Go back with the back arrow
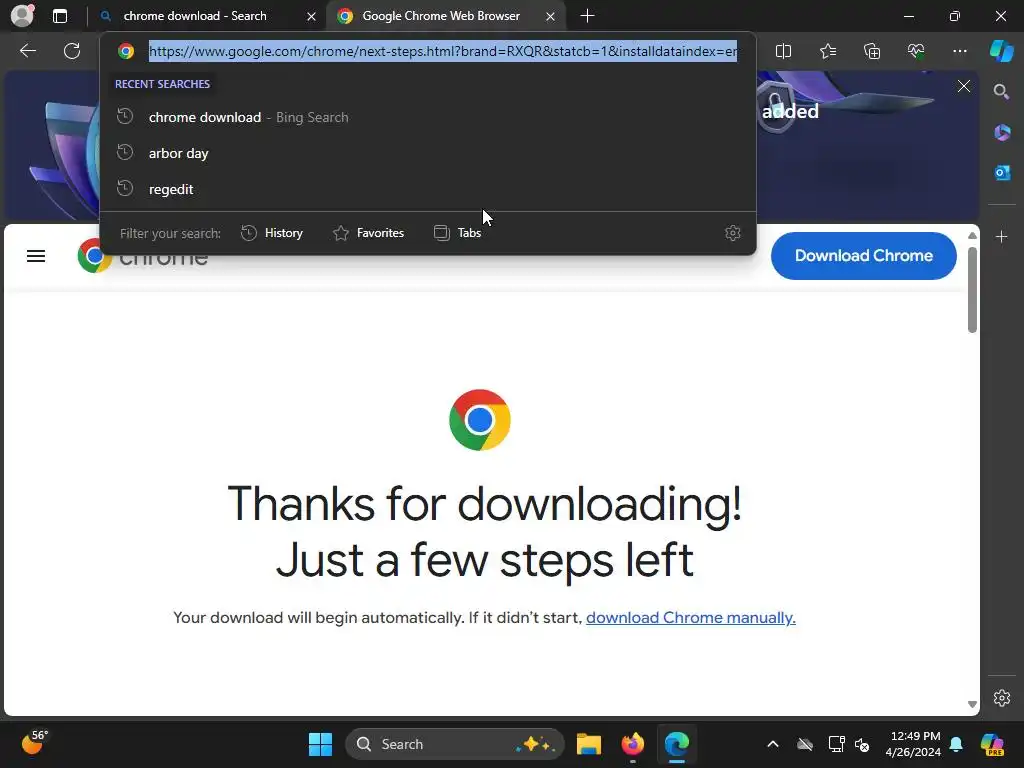 point(28,51)
